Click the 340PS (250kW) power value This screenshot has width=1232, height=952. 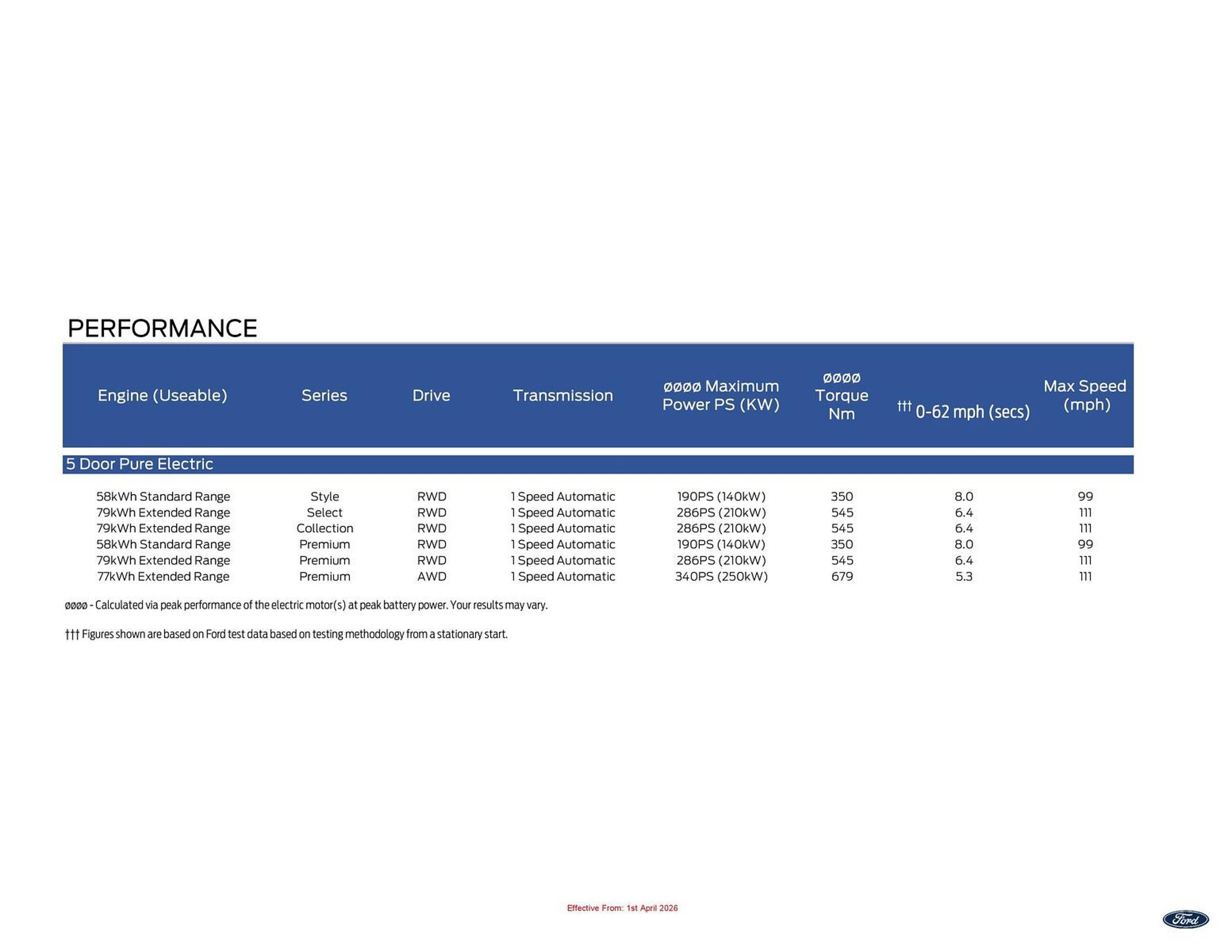point(721,576)
